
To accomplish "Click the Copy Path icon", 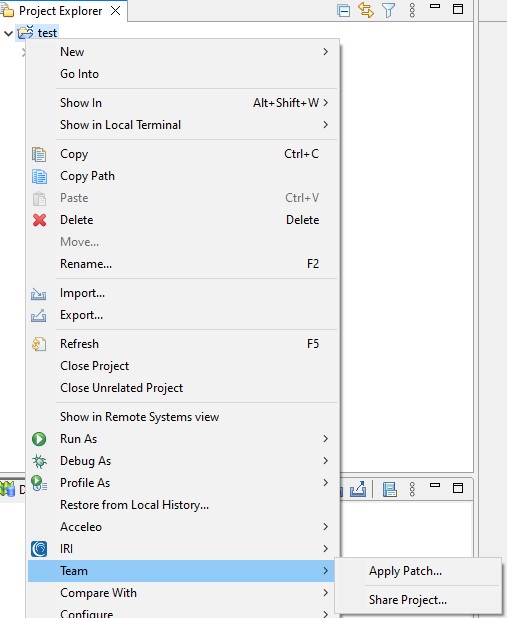I will (x=39, y=176).
